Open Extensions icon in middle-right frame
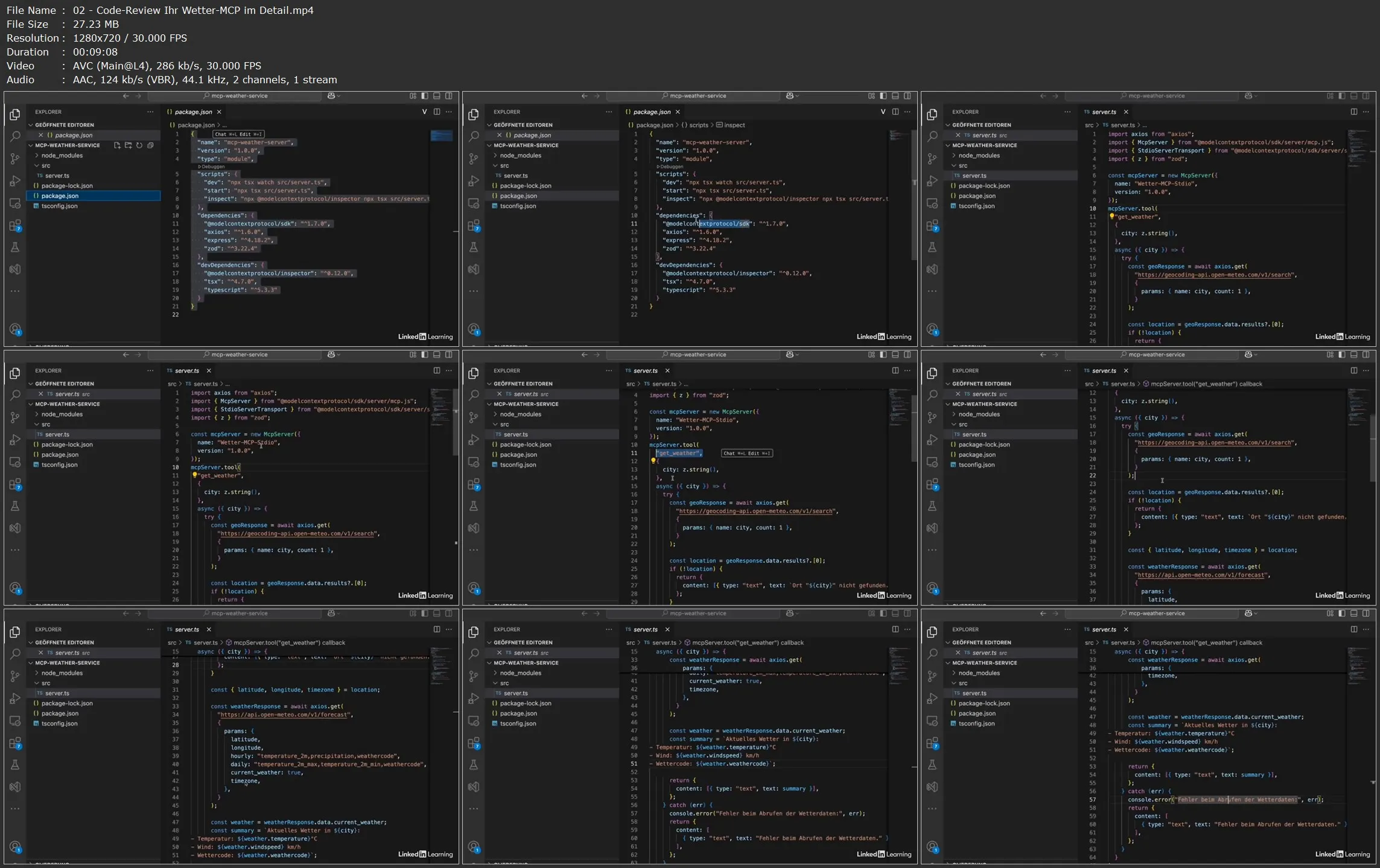This screenshot has height=868, width=1380. click(x=933, y=485)
